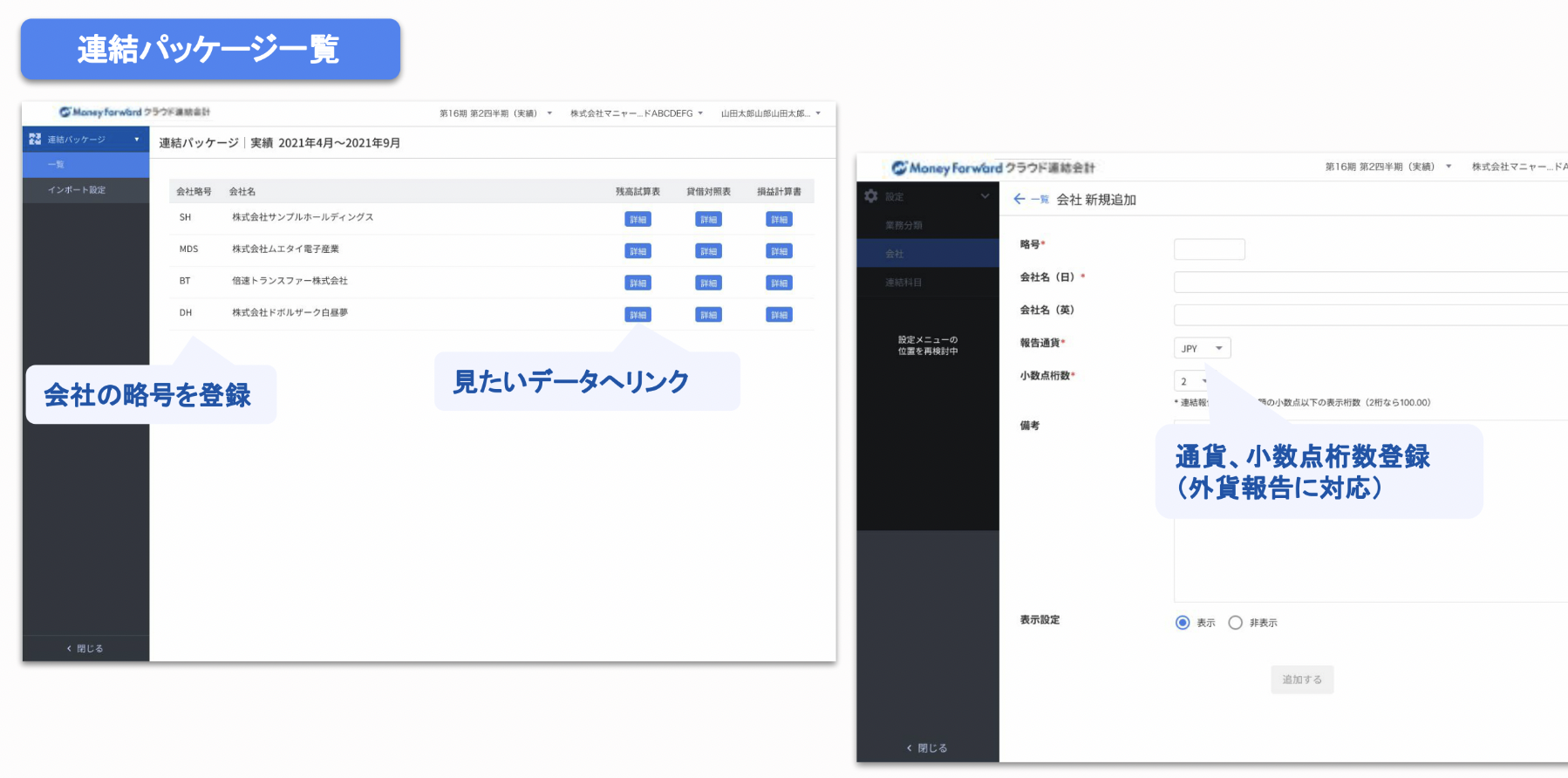This screenshot has width=1568, height=778.
Task: Click the BT company code cell
Action: pos(185,281)
